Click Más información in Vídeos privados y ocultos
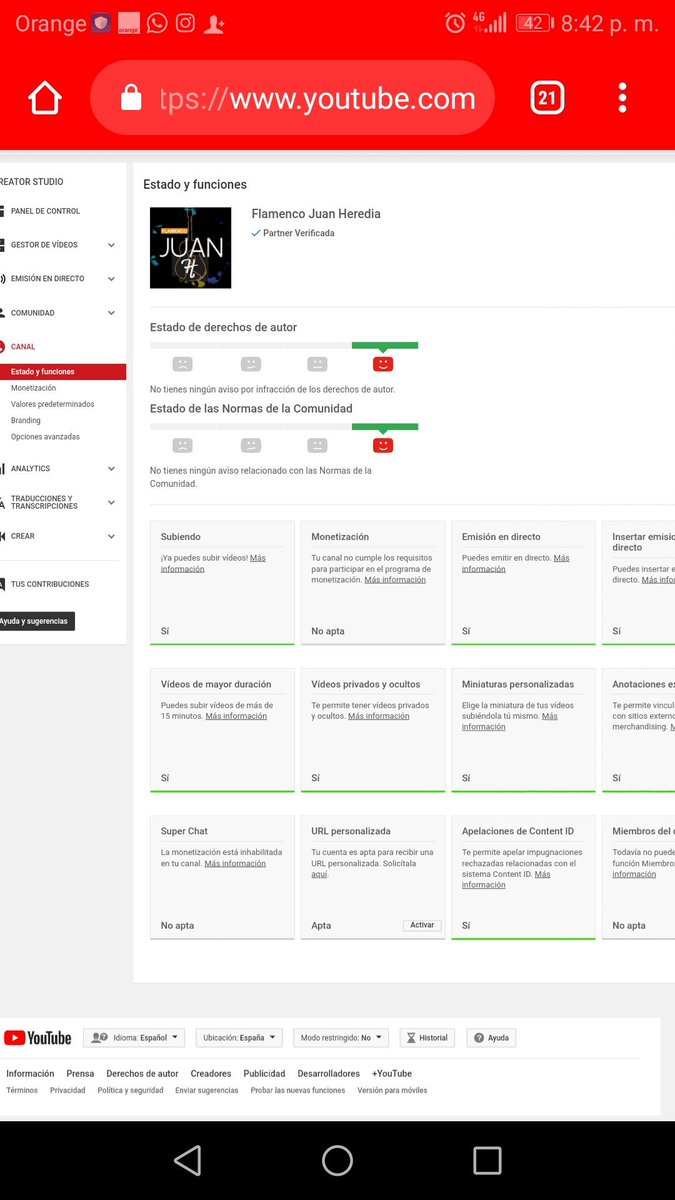 (378, 716)
